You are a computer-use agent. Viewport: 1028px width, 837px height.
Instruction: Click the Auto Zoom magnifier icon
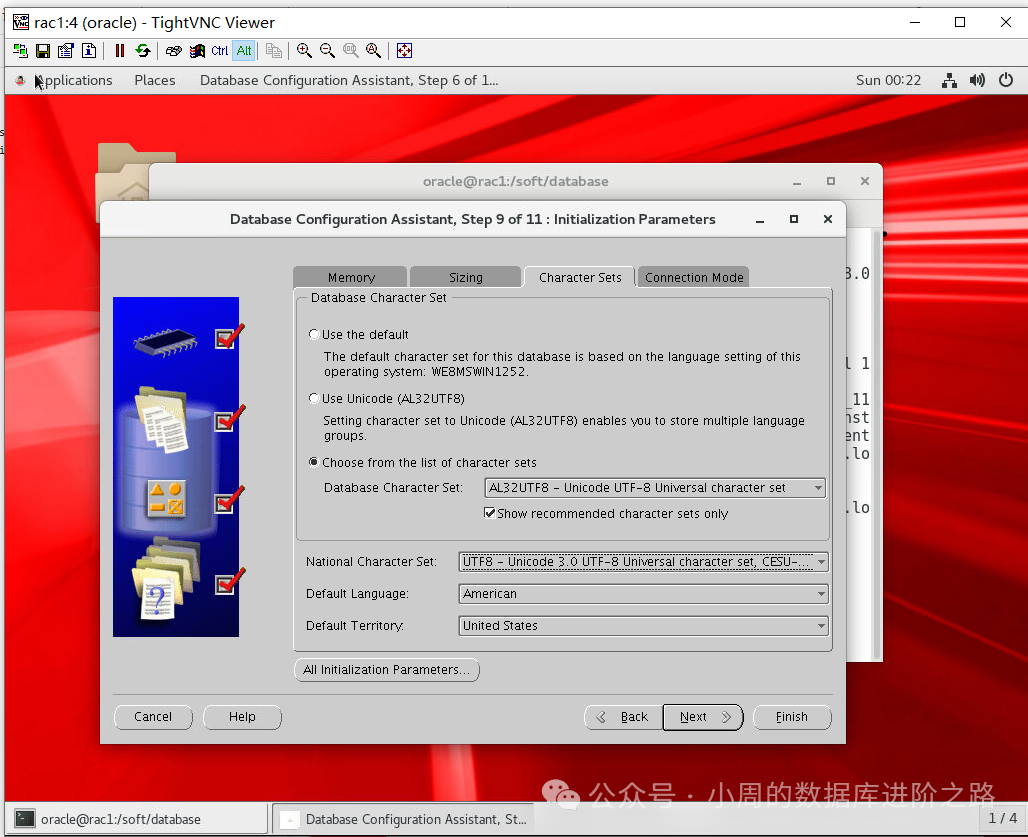(374, 50)
